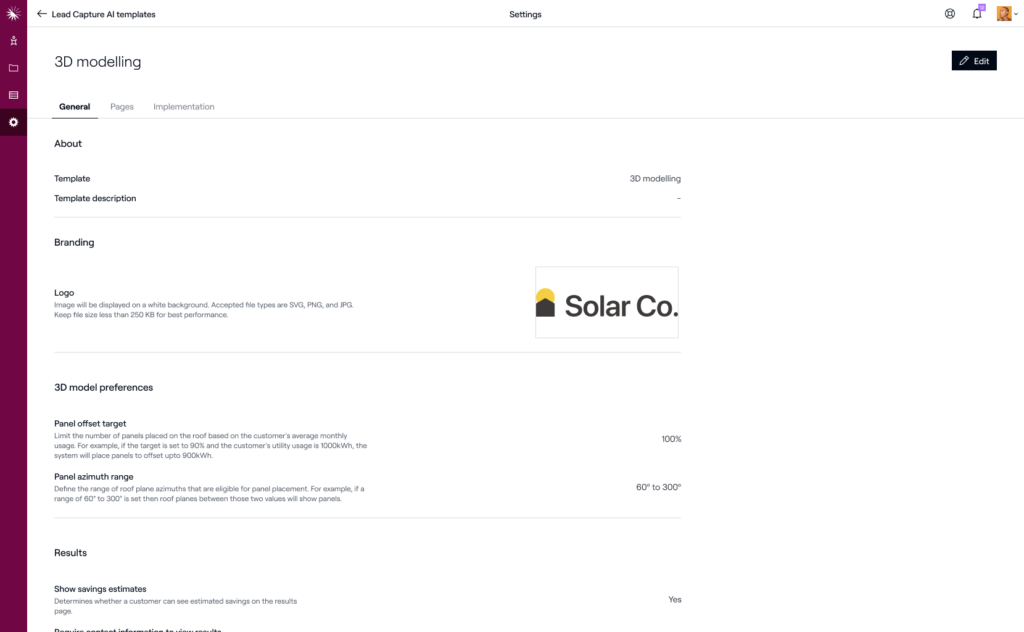Click the Yes value for savings estimates
The image size is (1024, 632).
click(675, 599)
